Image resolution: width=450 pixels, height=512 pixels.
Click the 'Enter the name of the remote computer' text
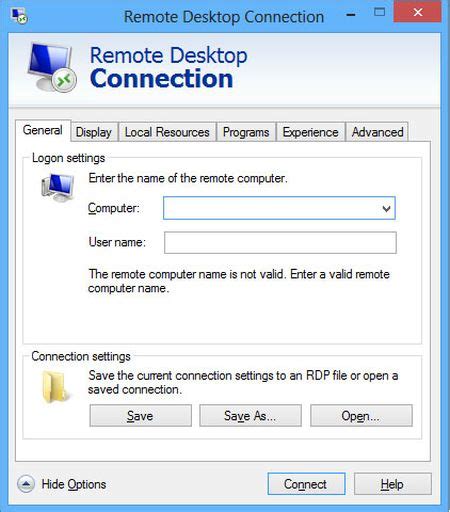tap(187, 178)
